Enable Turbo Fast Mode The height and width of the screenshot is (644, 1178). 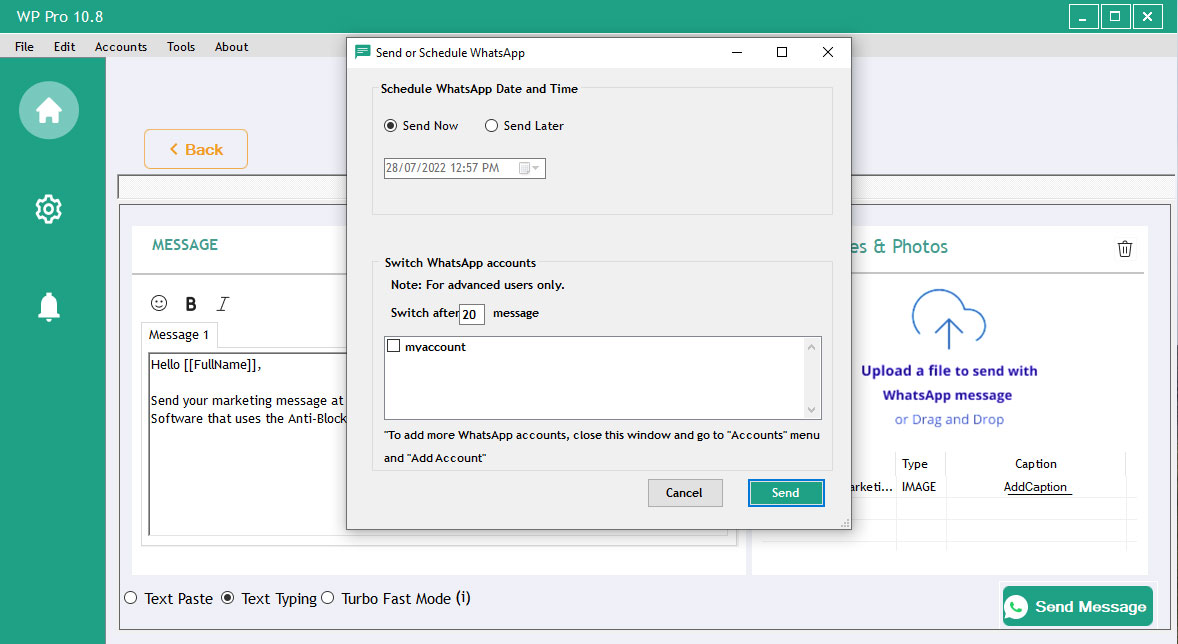(x=328, y=598)
